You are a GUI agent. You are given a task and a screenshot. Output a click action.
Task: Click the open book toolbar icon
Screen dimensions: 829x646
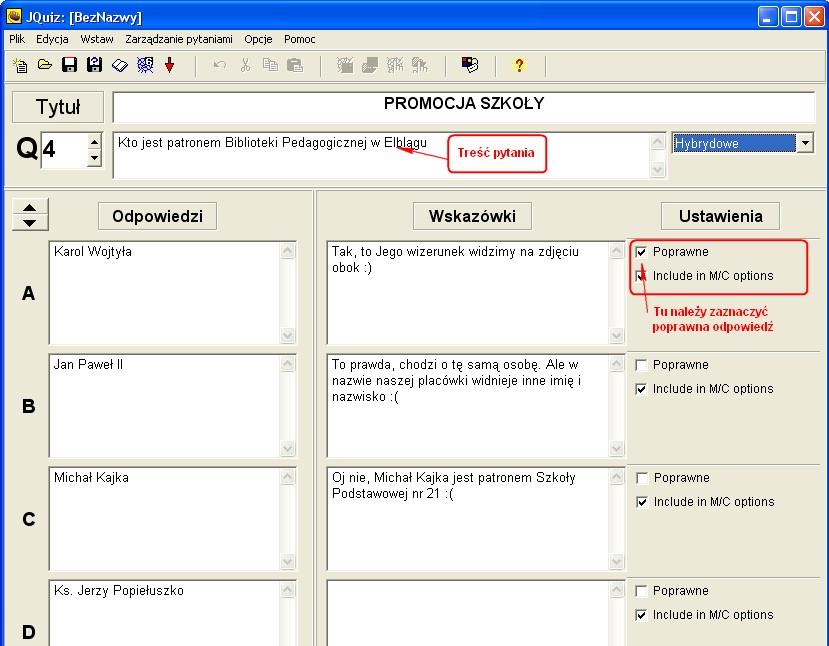[119, 65]
